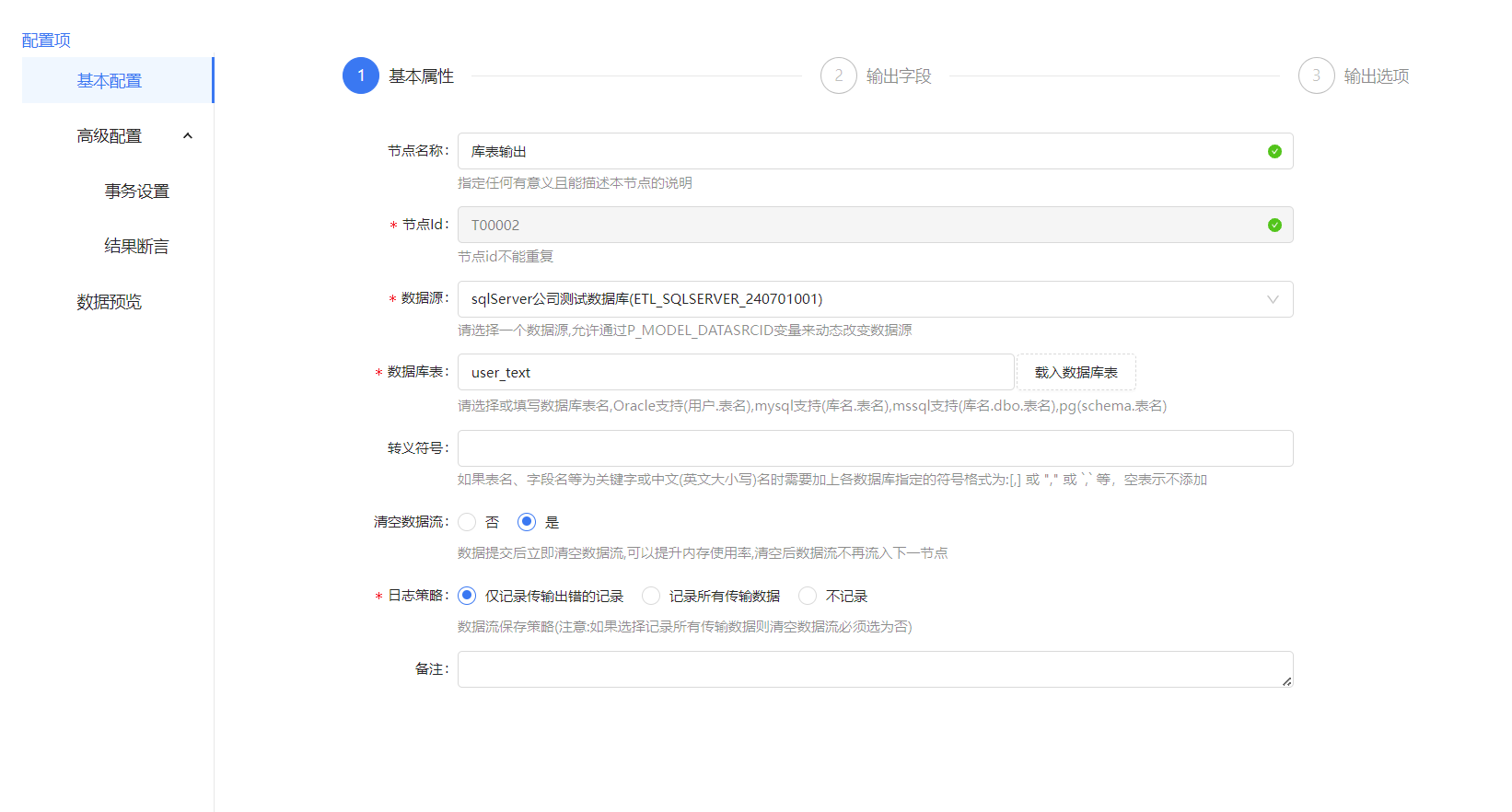Open 数据预览 in the sidebar
The width and height of the screenshot is (1512, 812).
(110, 302)
